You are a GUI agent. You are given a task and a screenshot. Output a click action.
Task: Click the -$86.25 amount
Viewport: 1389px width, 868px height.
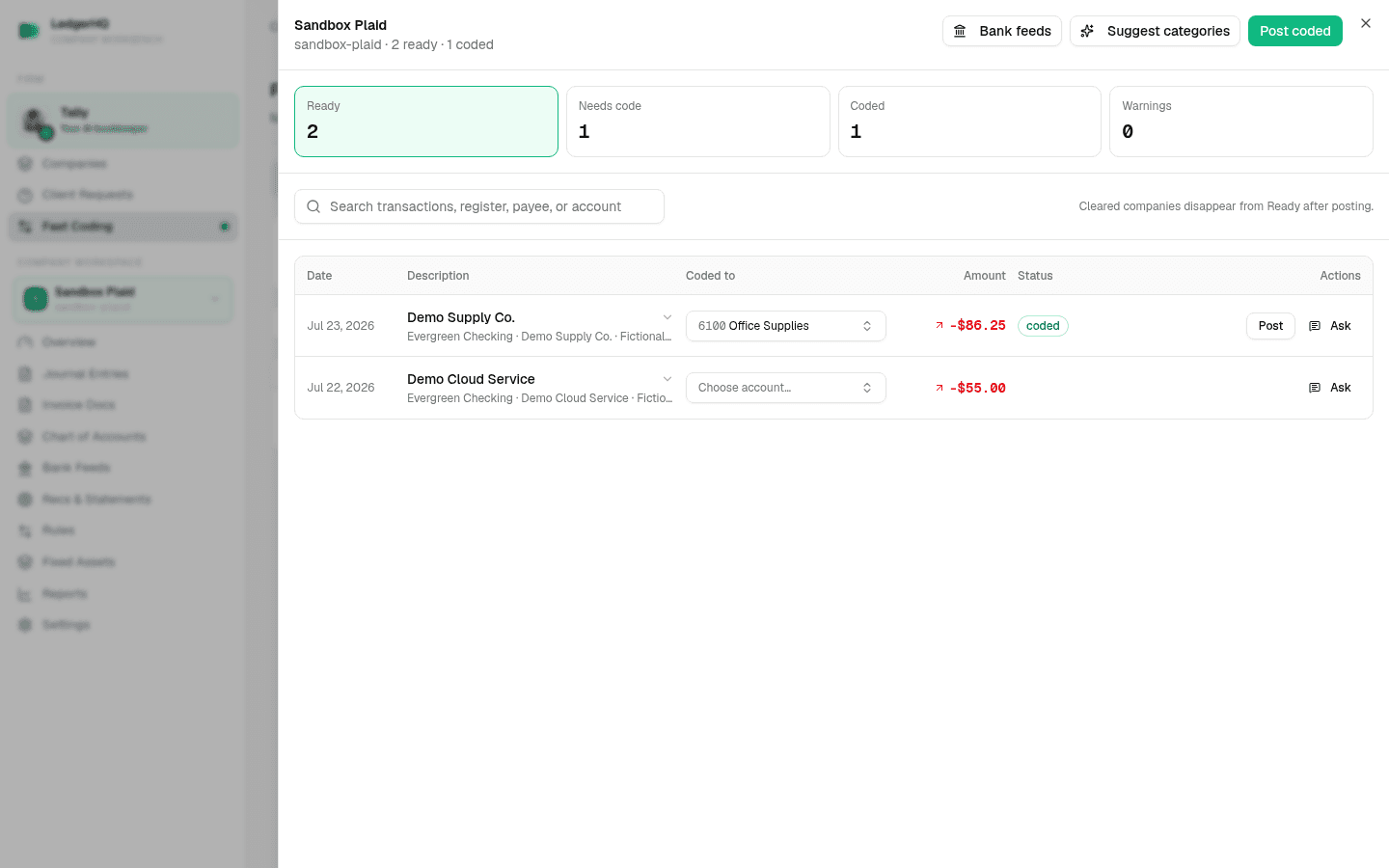click(977, 326)
